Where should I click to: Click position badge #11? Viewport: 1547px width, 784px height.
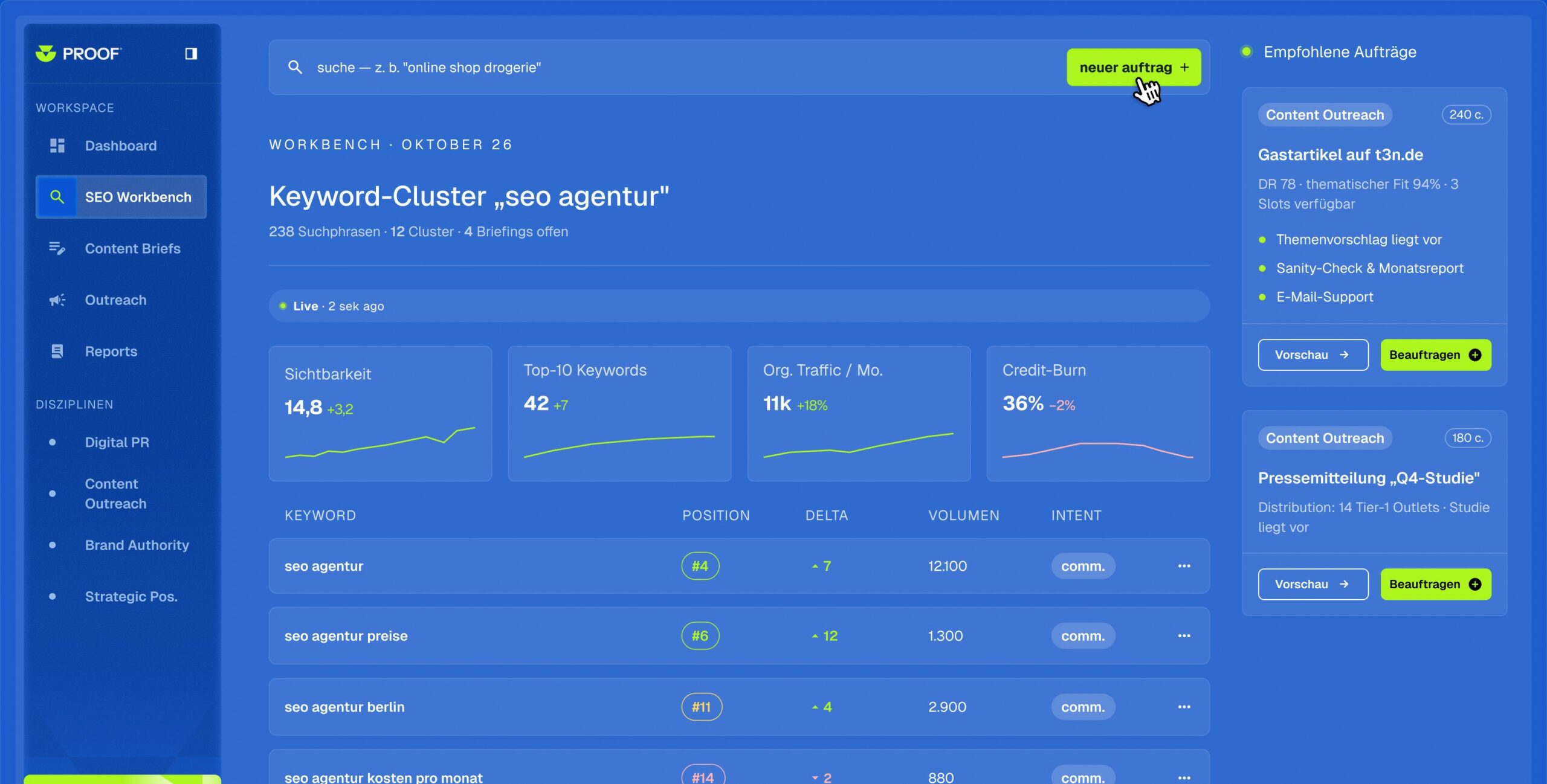click(x=702, y=707)
